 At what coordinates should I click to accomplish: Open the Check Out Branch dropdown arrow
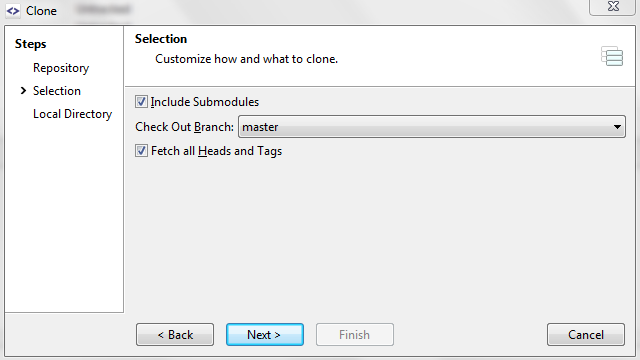(617, 127)
